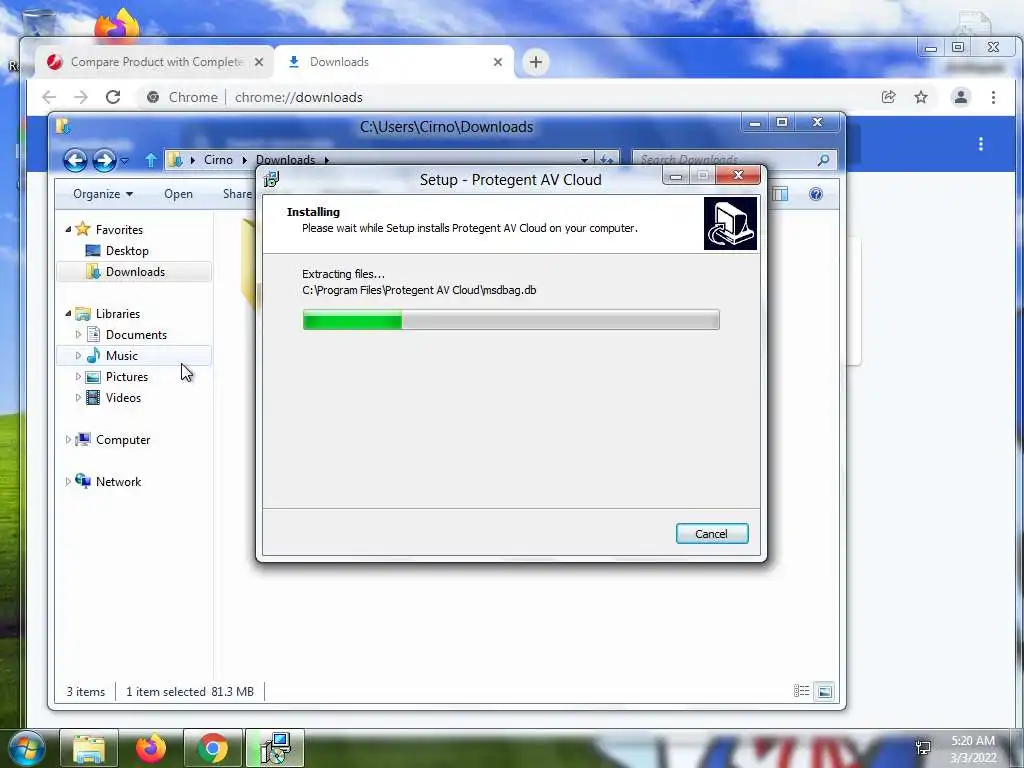Open Chrome from taskbar
The width and height of the screenshot is (1024, 768).
tap(213, 748)
